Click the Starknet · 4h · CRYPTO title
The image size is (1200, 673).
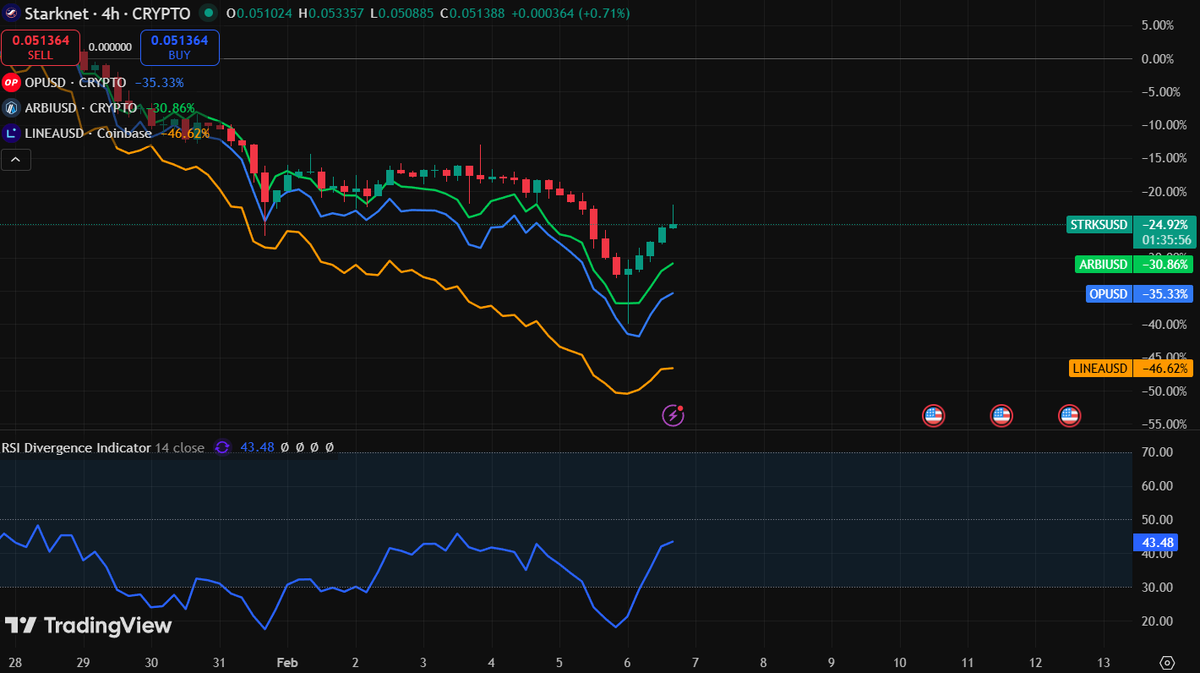108,13
